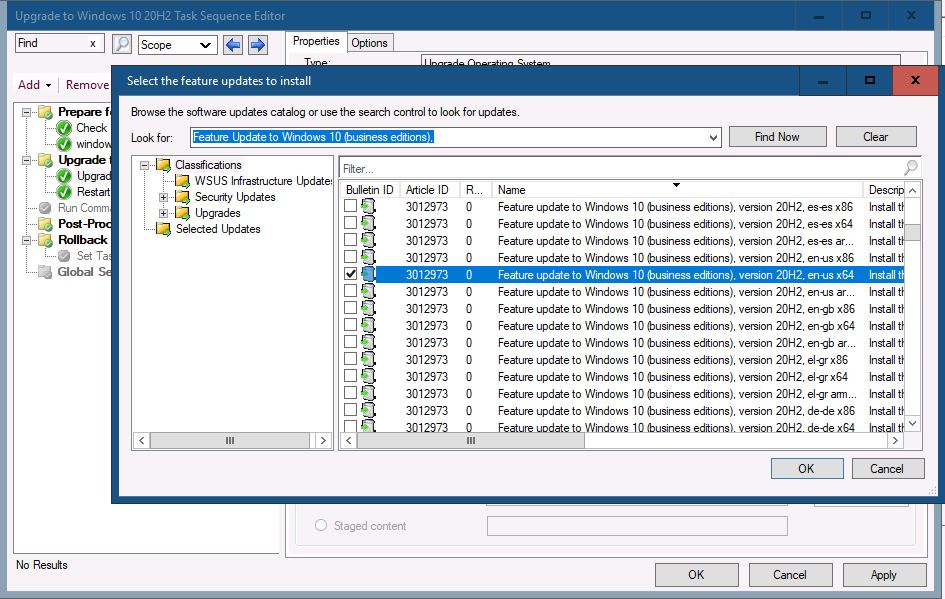Collapse the Rollback group in task sequence

pyautogui.click(x=27, y=240)
